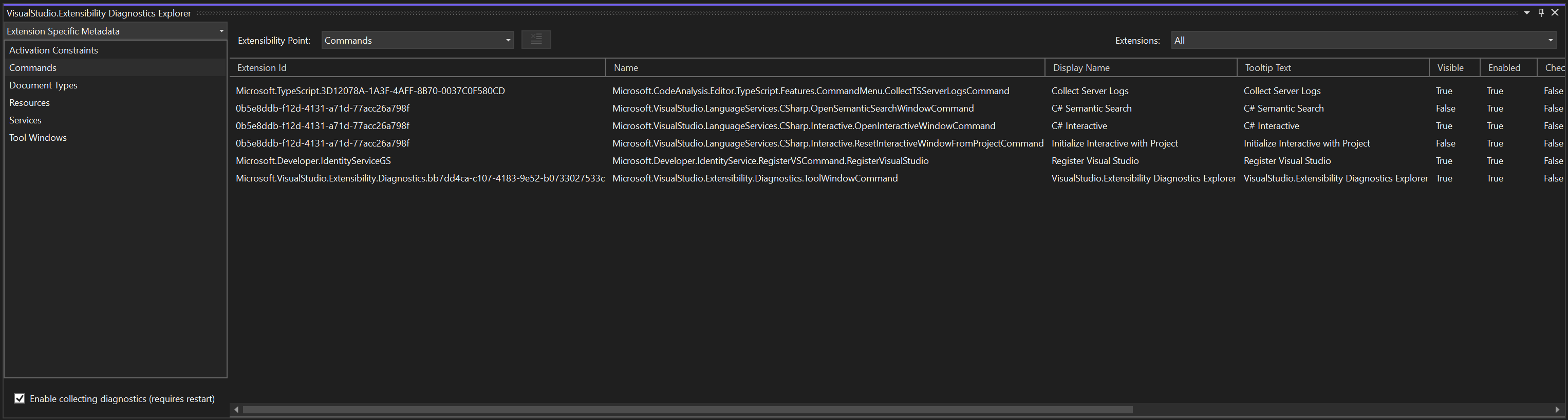Screen dimensions: 1568x420
Task: Open tool window position dropdown arrow in title bar
Action: tap(1526, 13)
